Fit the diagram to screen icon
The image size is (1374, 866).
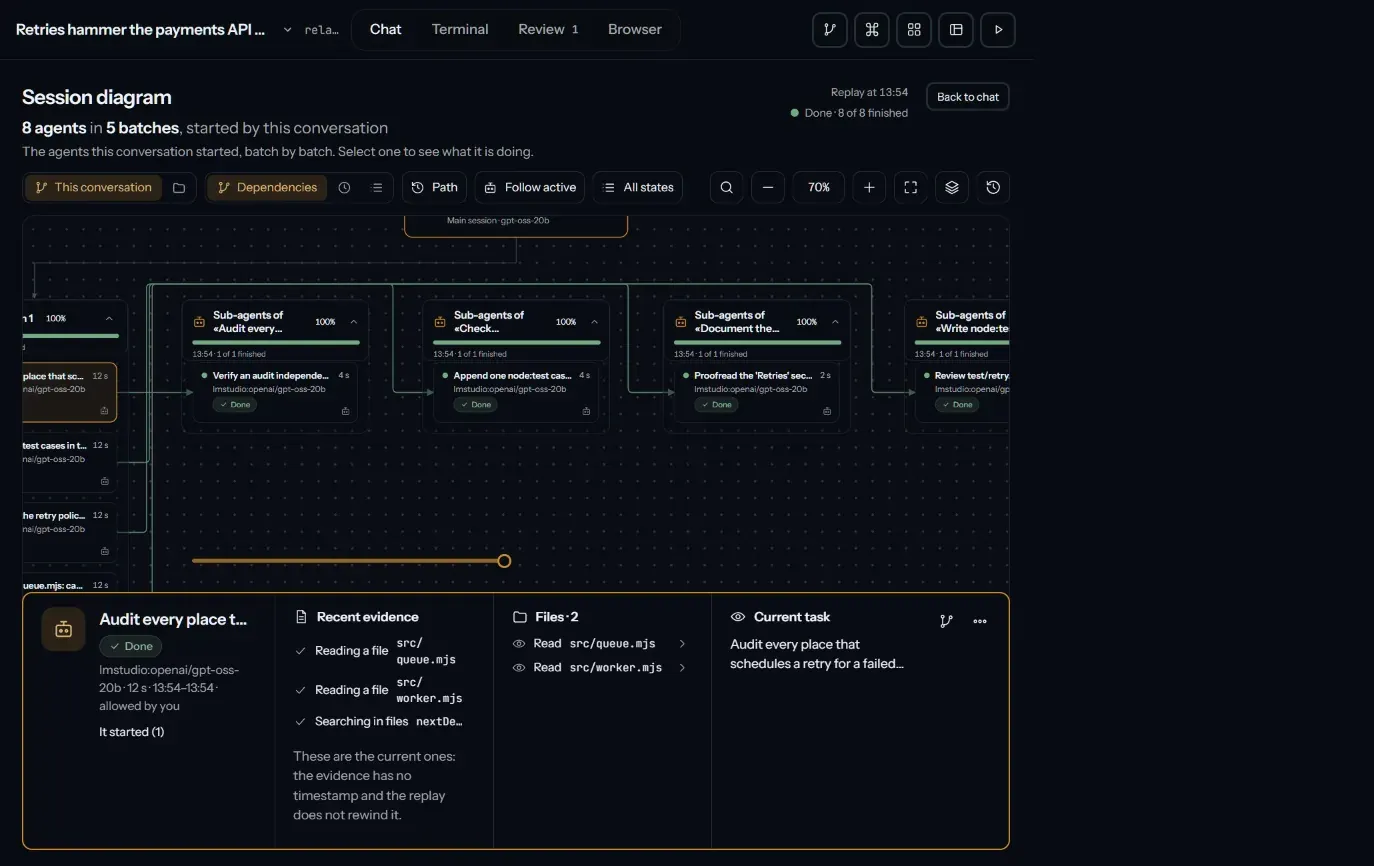coord(911,187)
